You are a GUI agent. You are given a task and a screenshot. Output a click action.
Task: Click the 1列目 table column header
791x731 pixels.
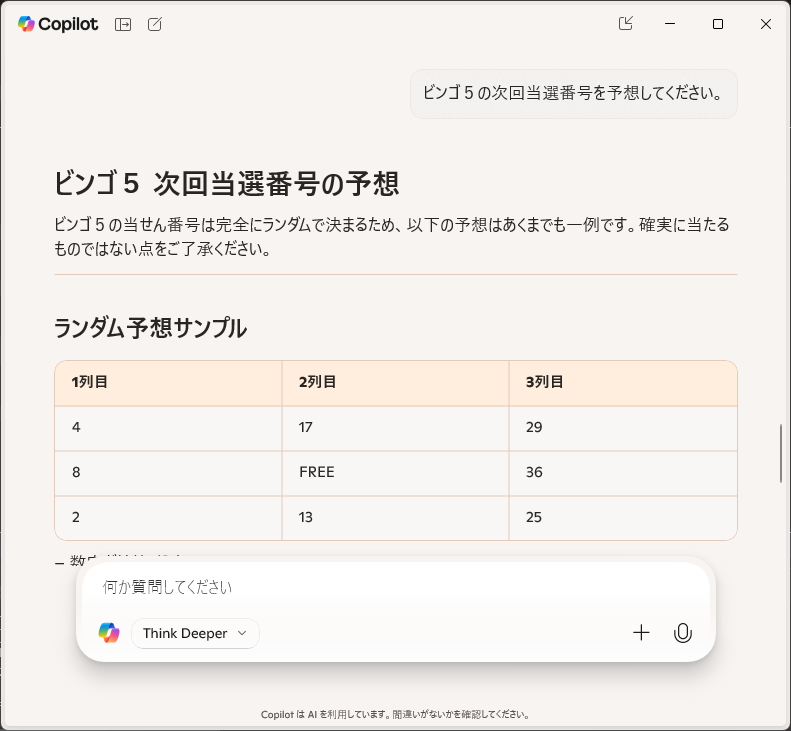pos(168,383)
